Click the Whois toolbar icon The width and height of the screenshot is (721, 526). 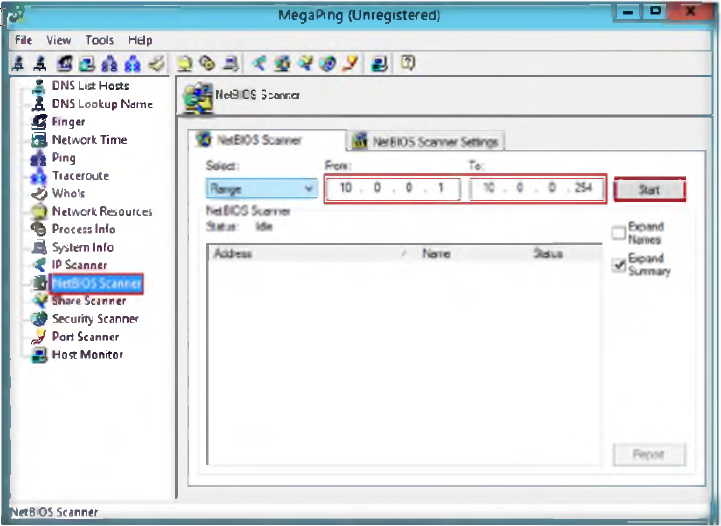click(x=157, y=63)
